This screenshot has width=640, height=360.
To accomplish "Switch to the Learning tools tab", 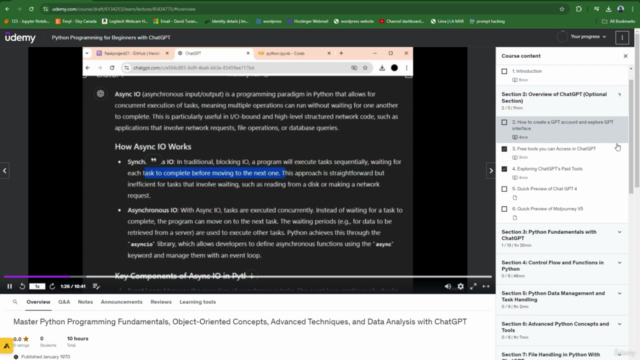I will coord(198,302).
